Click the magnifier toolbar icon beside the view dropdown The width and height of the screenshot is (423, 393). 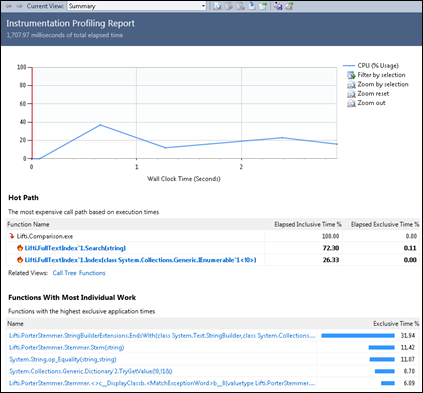[217, 6]
